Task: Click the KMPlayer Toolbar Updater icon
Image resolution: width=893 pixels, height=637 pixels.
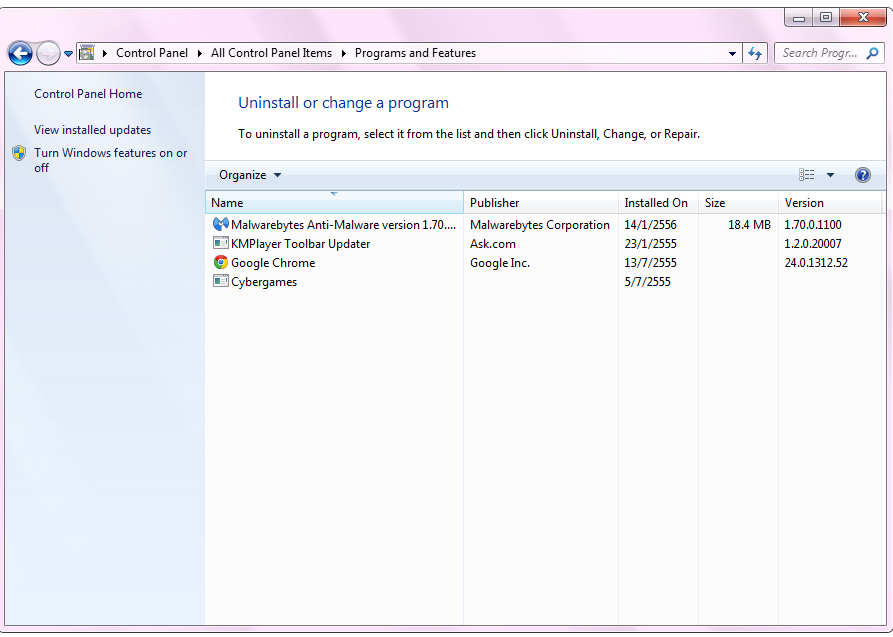Action: 221,244
